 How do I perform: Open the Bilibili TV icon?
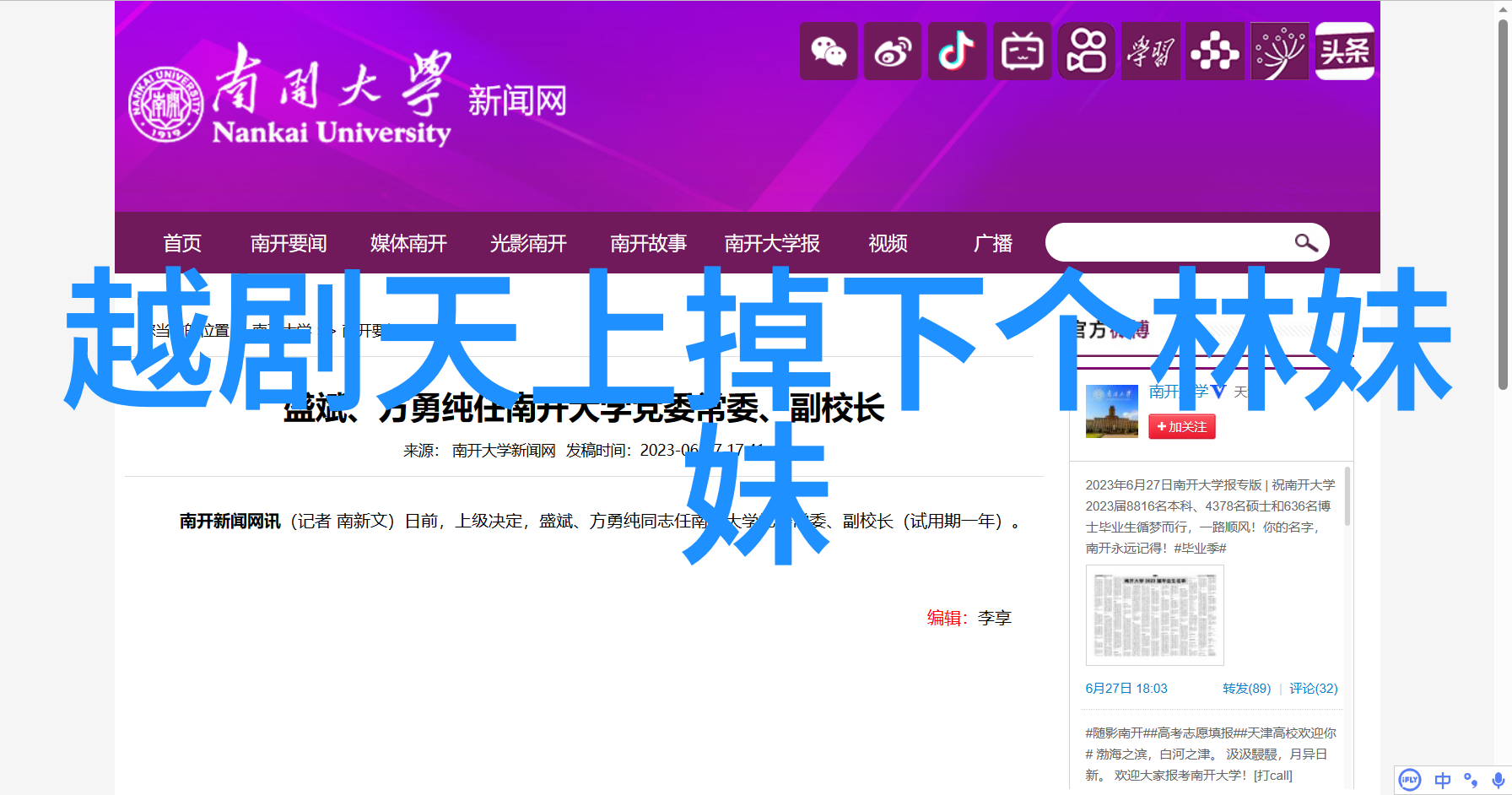click(1022, 52)
